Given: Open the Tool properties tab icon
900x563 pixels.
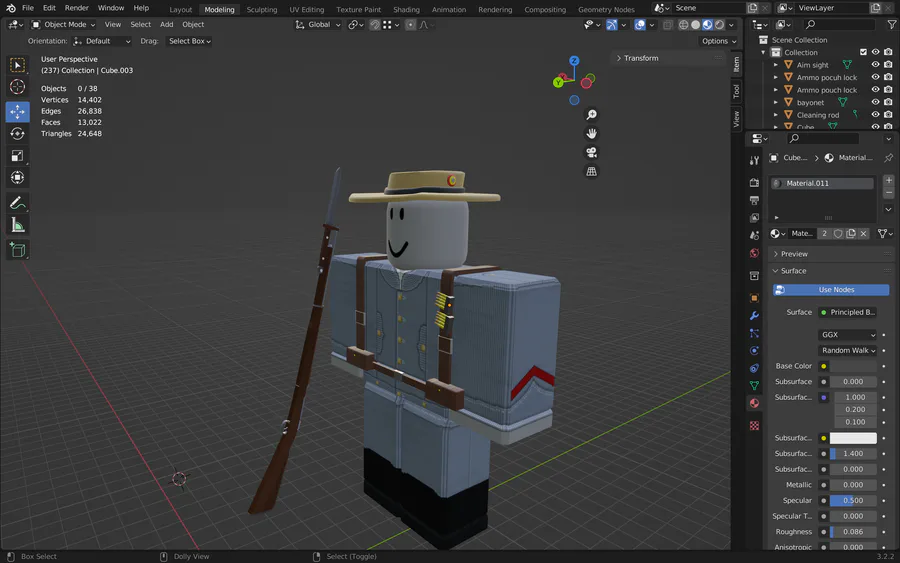Looking at the screenshot, I should coord(754,161).
